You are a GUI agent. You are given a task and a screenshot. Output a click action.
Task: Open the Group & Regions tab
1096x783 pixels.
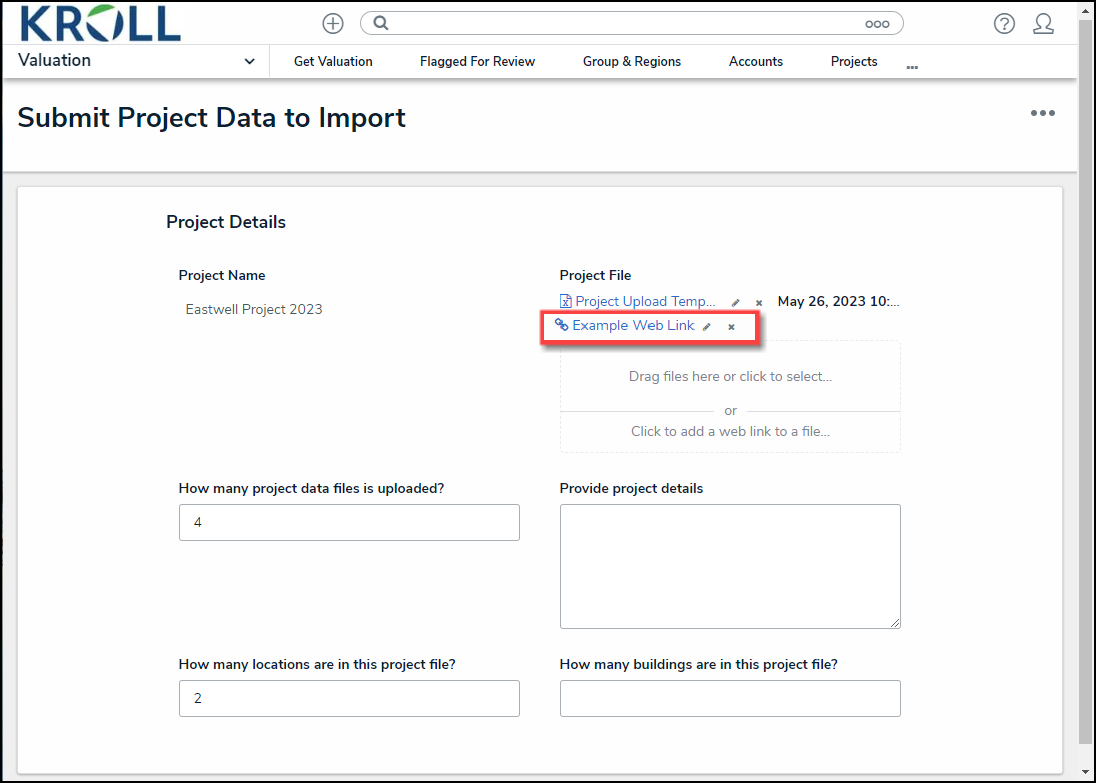(632, 62)
